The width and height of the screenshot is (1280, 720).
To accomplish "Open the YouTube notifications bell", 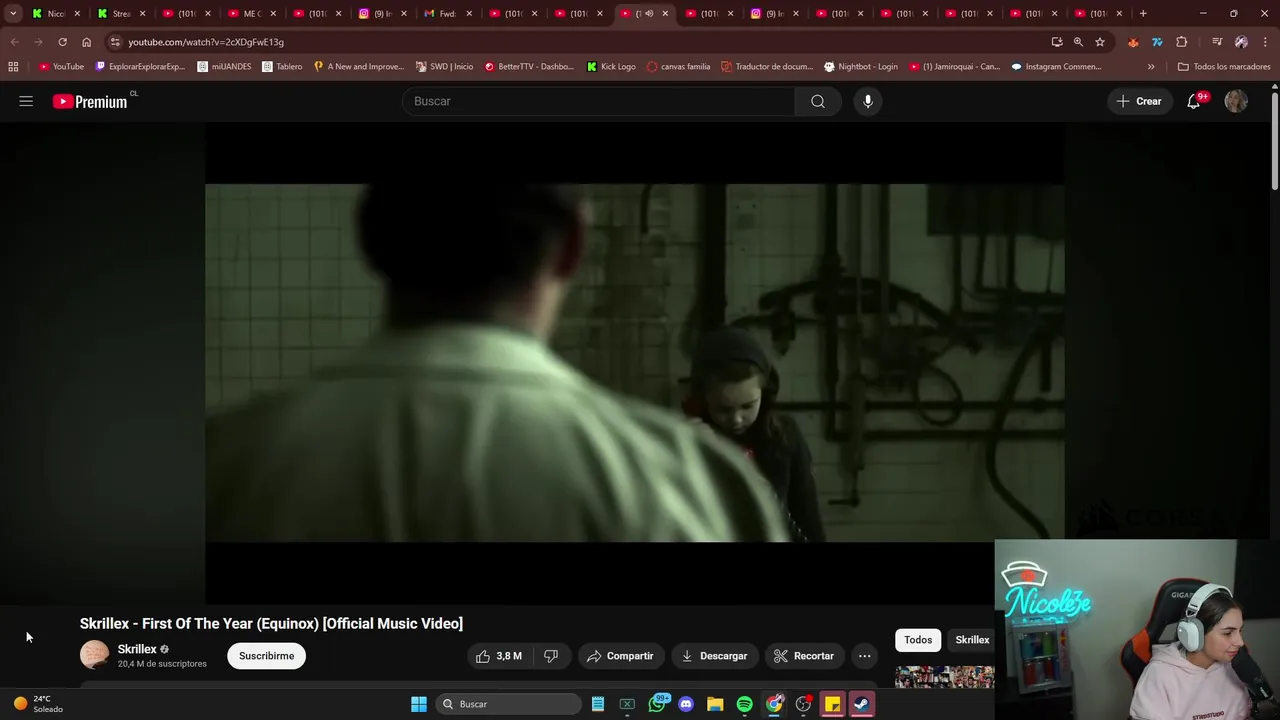I will pyautogui.click(x=1194, y=101).
